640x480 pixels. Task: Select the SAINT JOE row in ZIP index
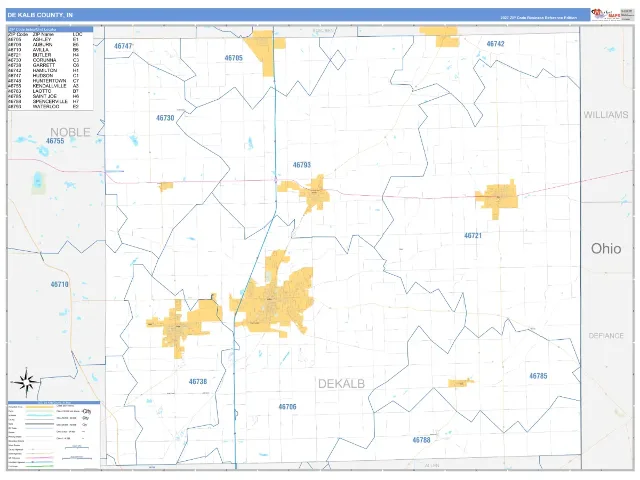(x=44, y=96)
